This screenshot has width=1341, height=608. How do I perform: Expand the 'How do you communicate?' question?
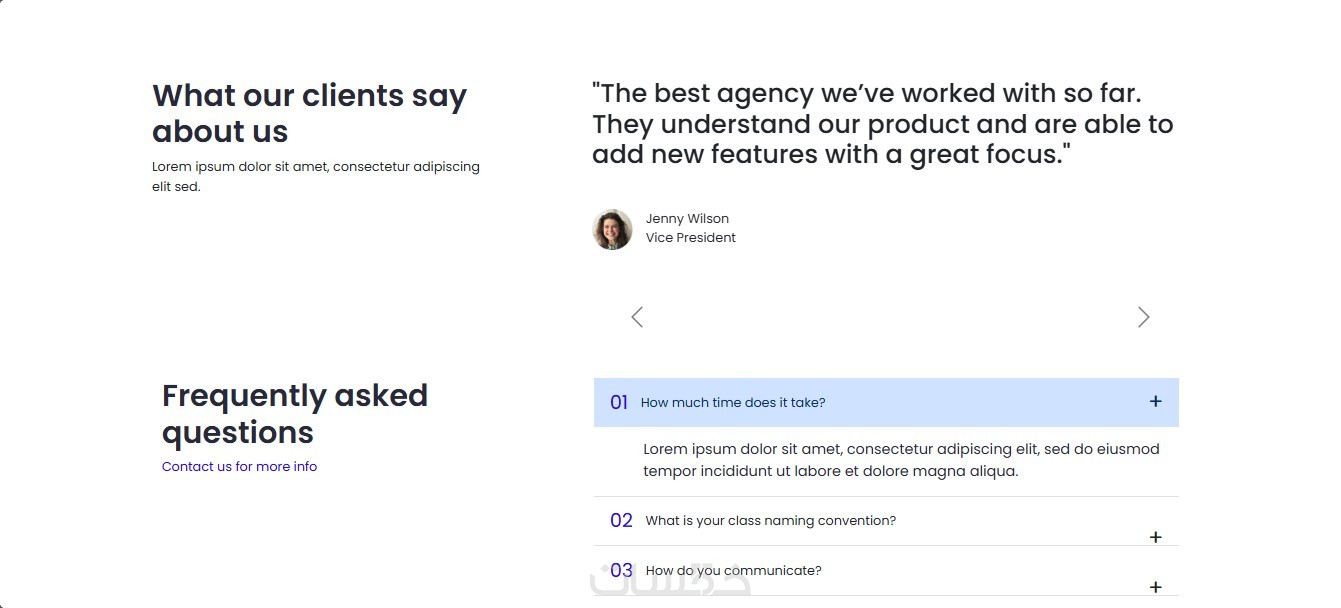(733, 571)
